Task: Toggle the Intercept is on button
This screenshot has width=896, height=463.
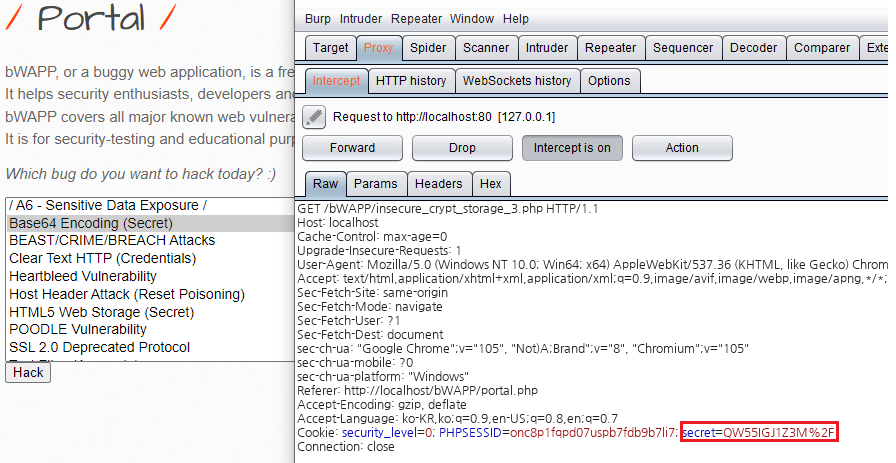Action: [572, 147]
